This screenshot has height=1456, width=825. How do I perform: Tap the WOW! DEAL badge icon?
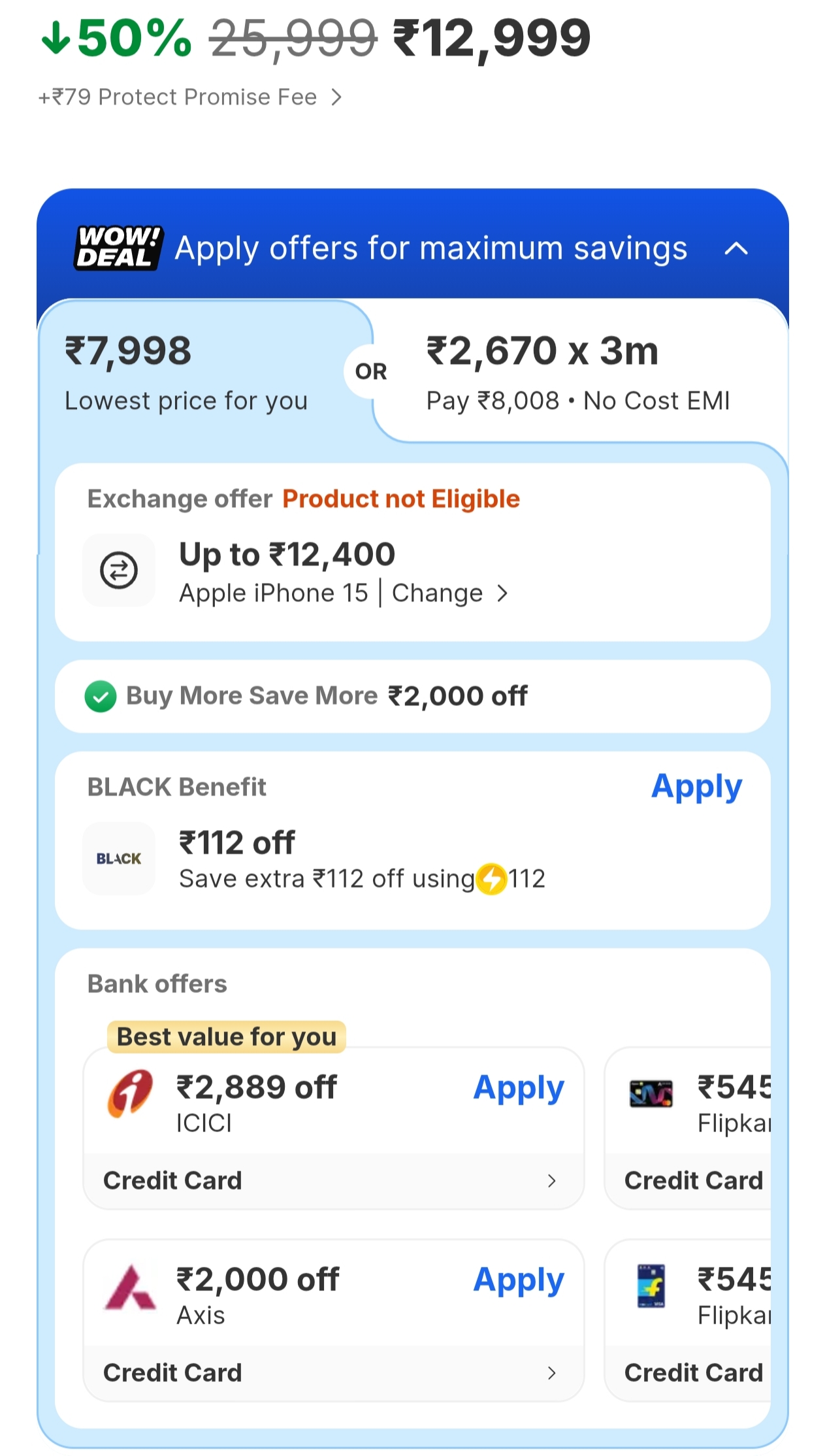point(118,248)
